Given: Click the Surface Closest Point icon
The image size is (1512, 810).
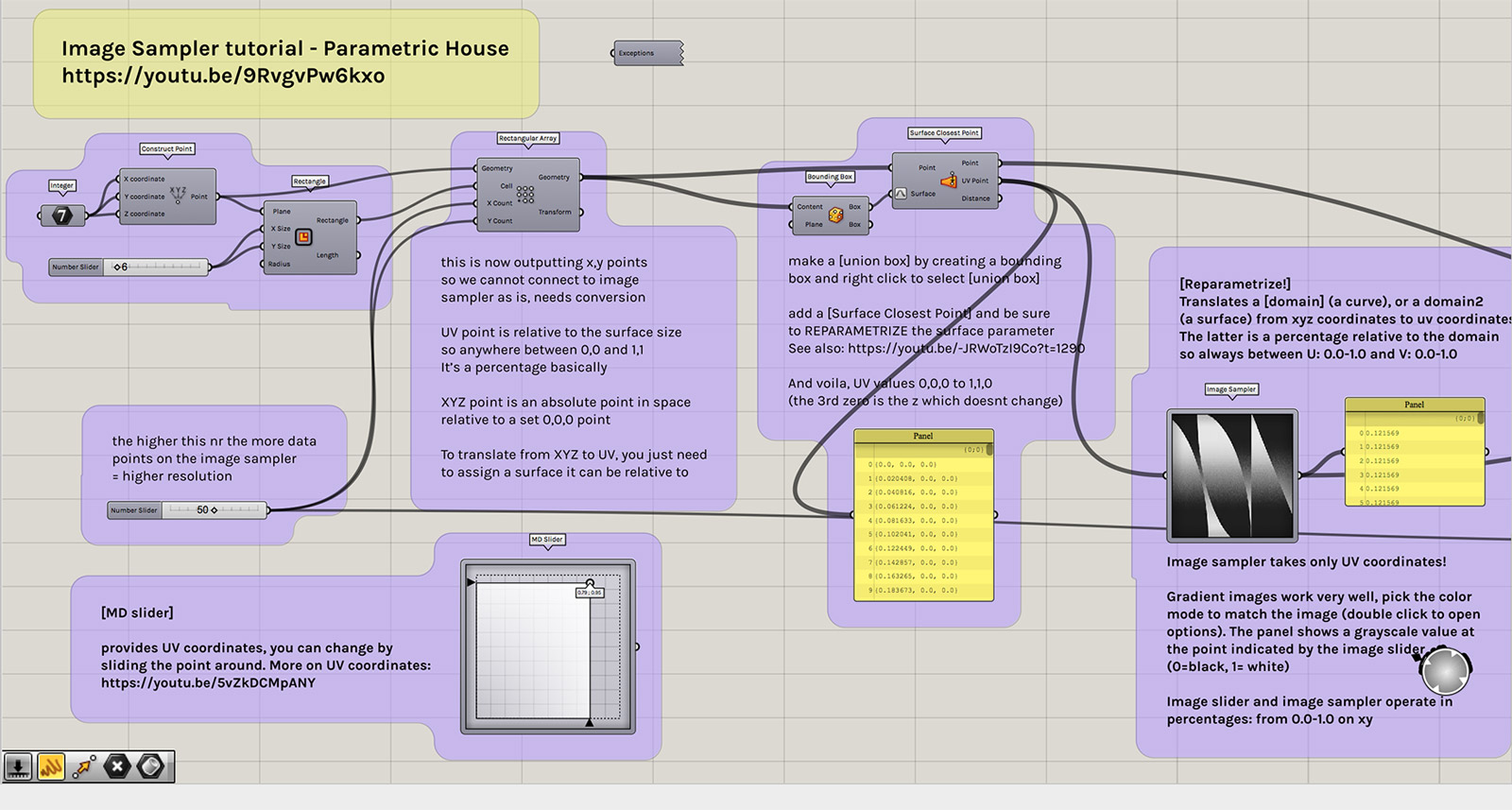Looking at the screenshot, I should tap(949, 181).
